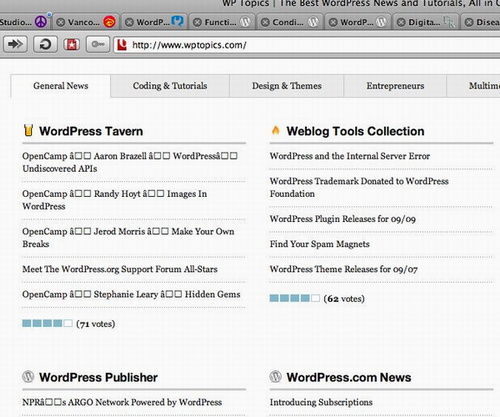
Task: Open the Coding & Tutorials tab
Action: coord(170,86)
